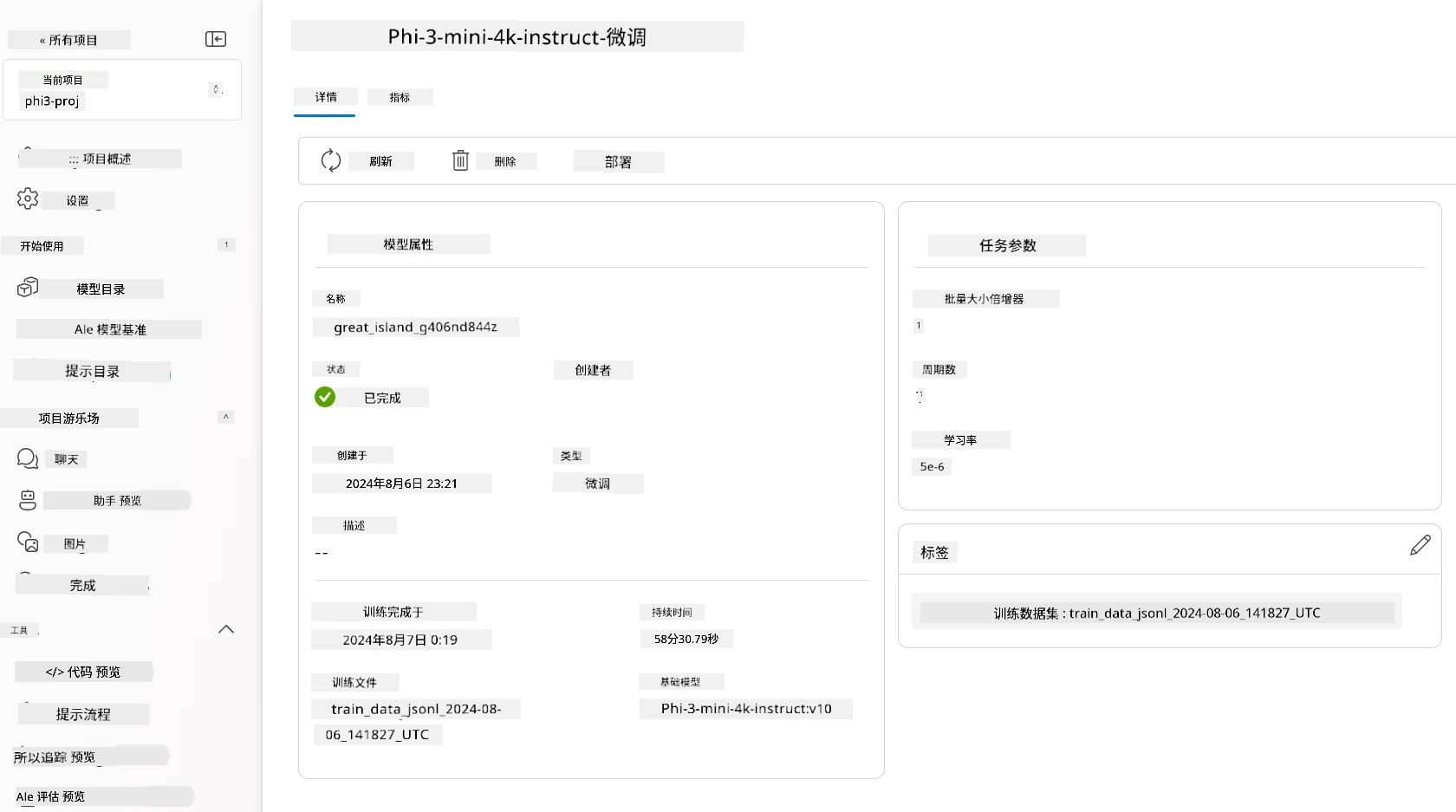Image resolution: width=1456 pixels, height=812 pixels.
Task: Click learning rate value 5e-6
Action: pyautogui.click(x=932, y=466)
